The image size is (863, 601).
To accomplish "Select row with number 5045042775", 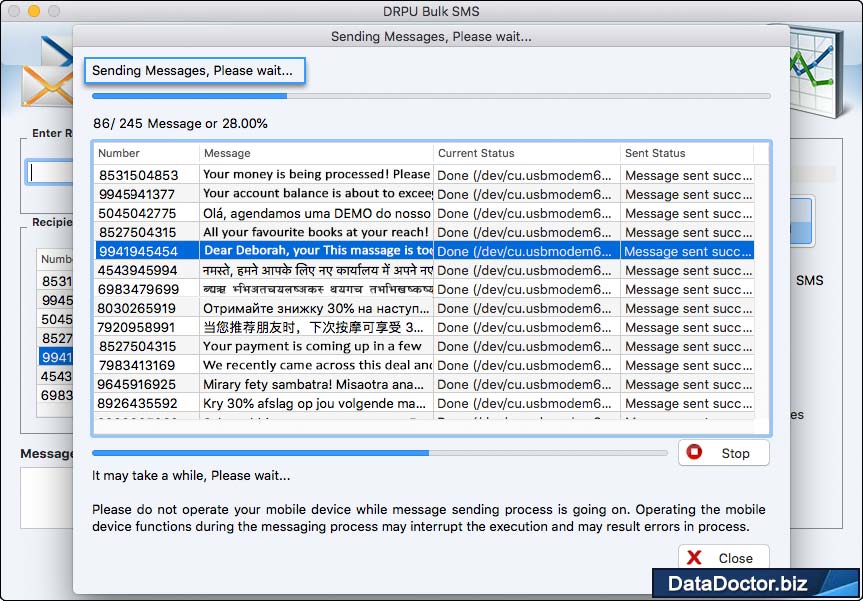I will click(424, 213).
